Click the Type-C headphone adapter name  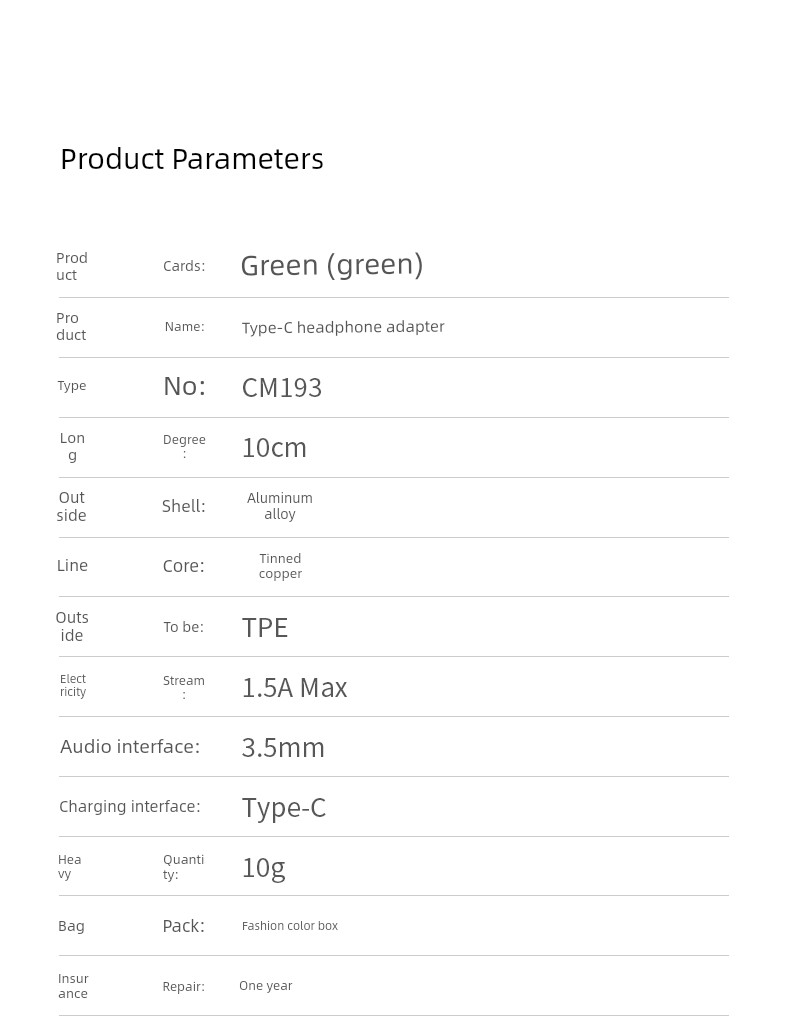click(343, 327)
